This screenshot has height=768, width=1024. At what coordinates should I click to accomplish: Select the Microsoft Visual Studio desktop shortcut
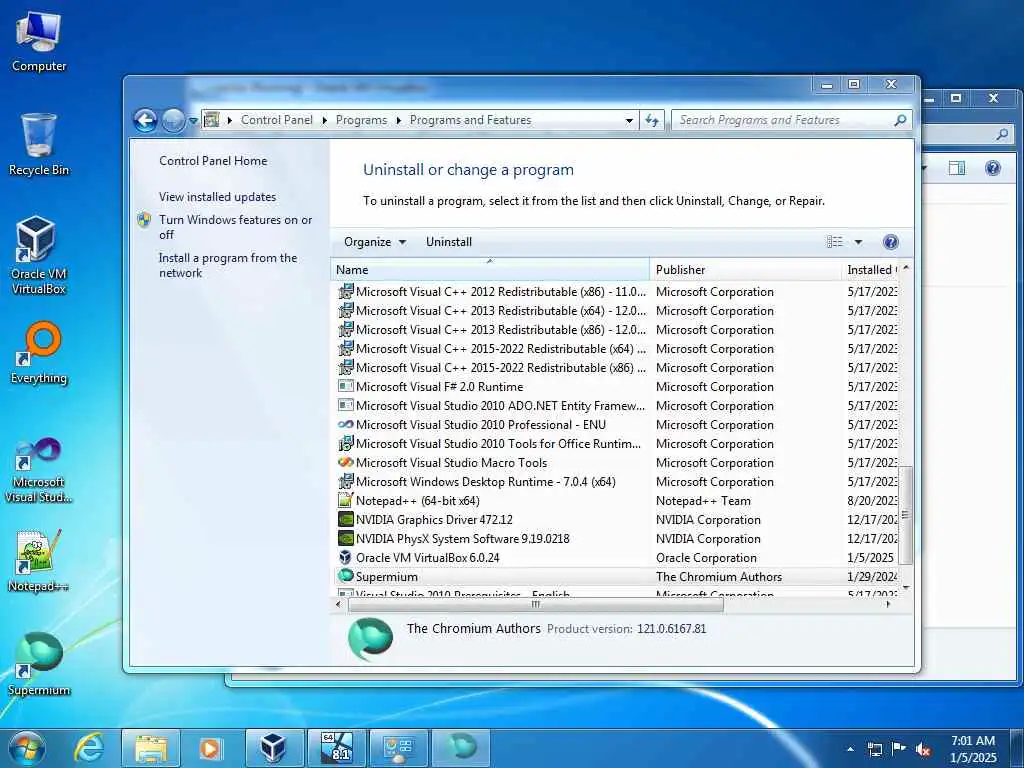(39, 470)
